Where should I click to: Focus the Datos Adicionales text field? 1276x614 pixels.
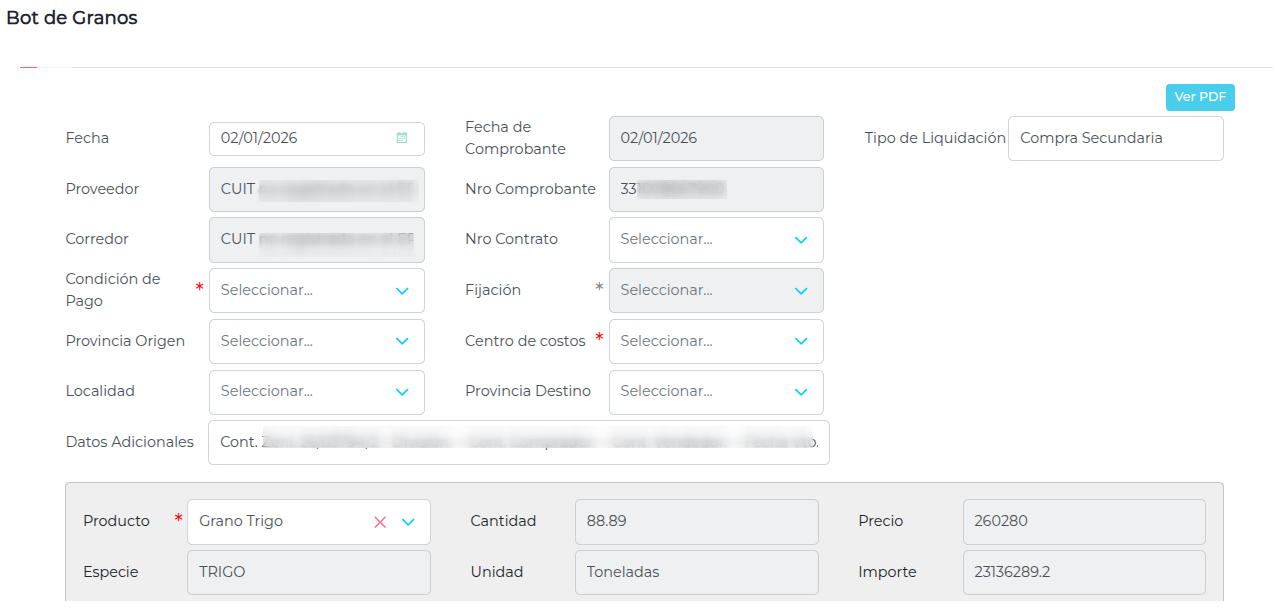pyautogui.click(x=518, y=442)
